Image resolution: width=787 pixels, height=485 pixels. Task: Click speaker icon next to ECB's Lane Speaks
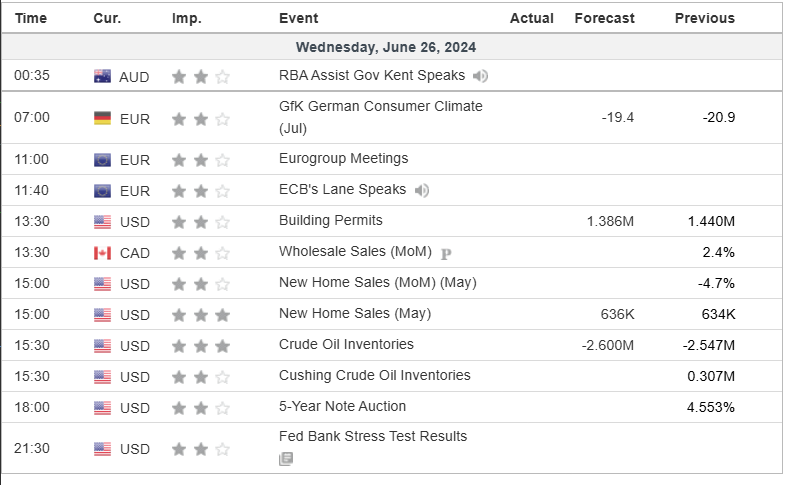[x=422, y=190]
